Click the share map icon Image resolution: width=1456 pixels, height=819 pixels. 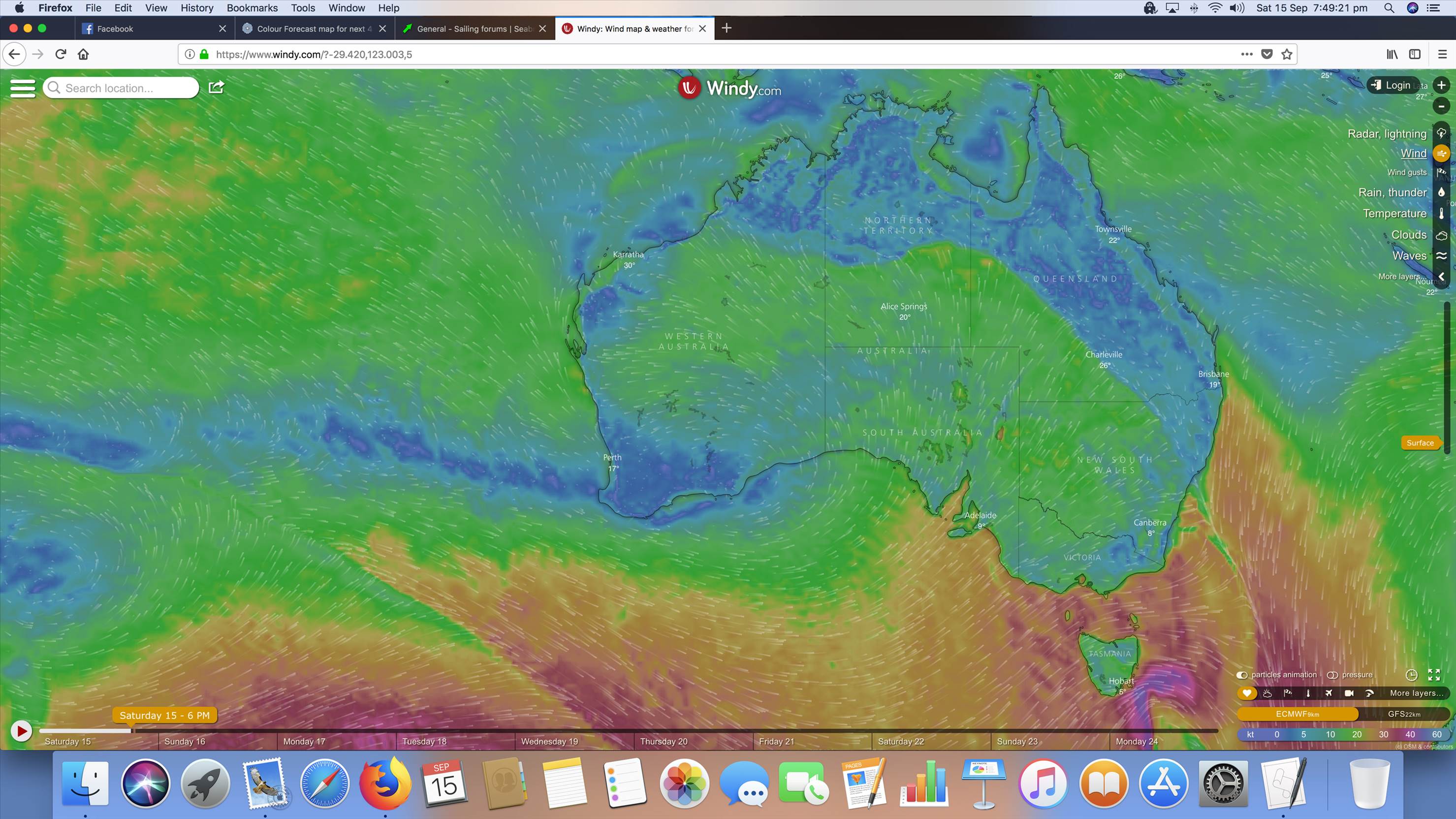coord(217,87)
